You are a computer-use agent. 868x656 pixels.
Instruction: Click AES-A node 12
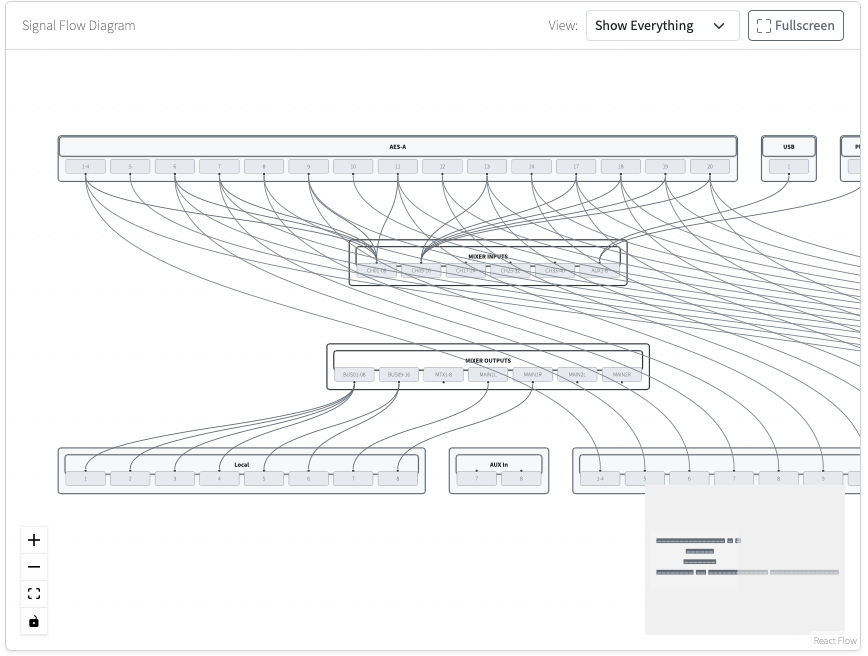(442, 166)
